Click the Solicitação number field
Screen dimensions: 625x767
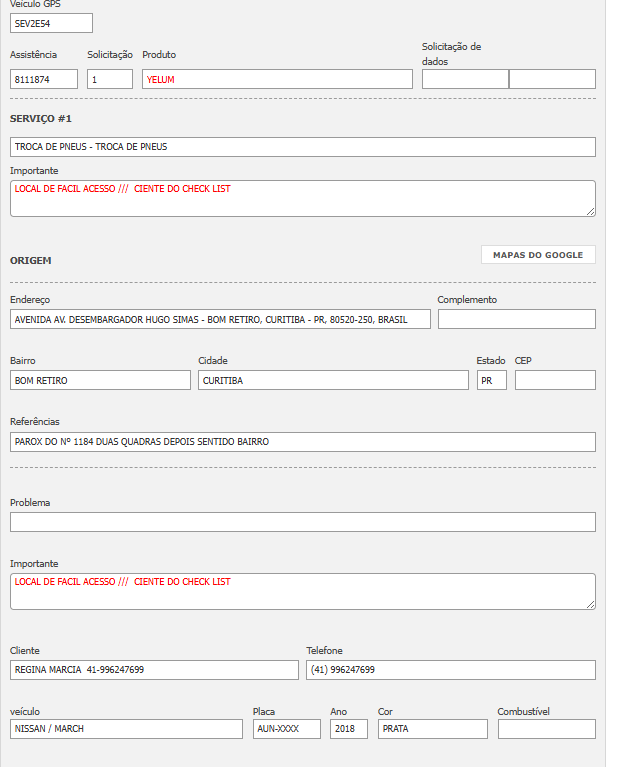tap(109, 79)
